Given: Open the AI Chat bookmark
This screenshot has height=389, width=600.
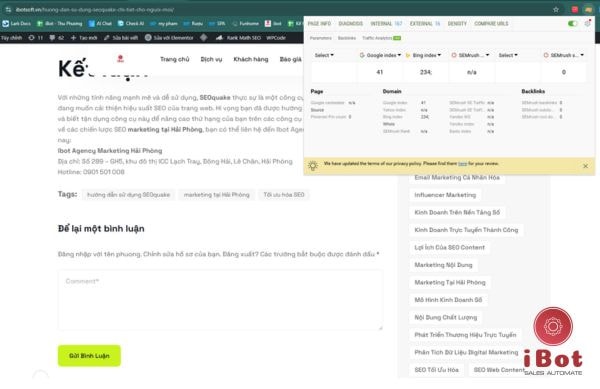Looking at the screenshot, I should (x=100, y=23).
